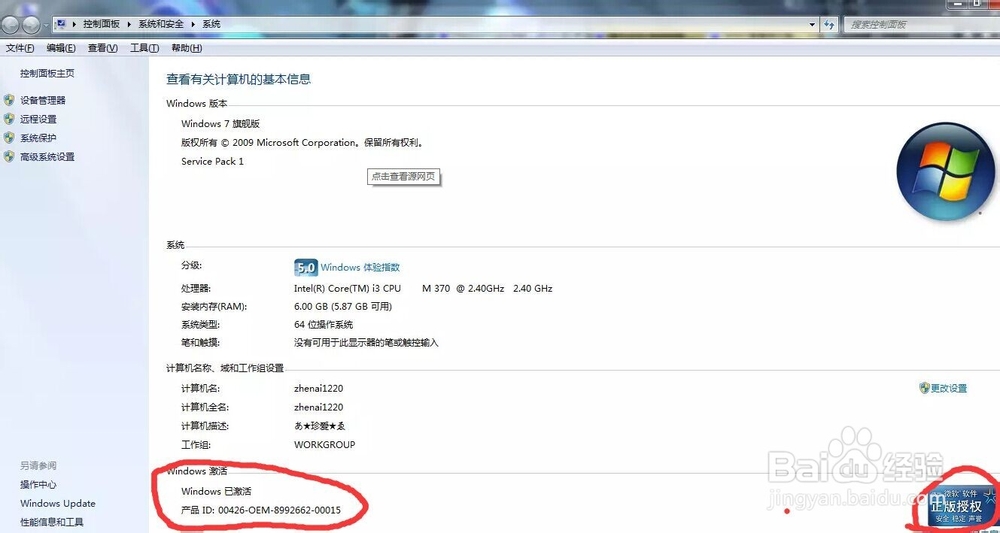
Task: Click the shield icon next to 更改设置
Action: [924, 388]
